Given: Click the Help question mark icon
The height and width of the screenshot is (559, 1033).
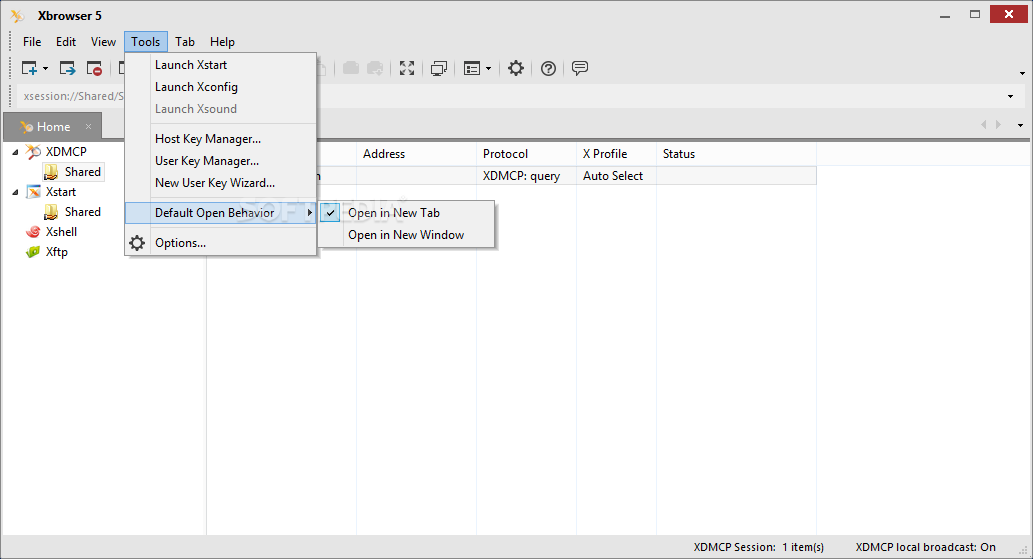Looking at the screenshot, I should click(x=548, y=68).
